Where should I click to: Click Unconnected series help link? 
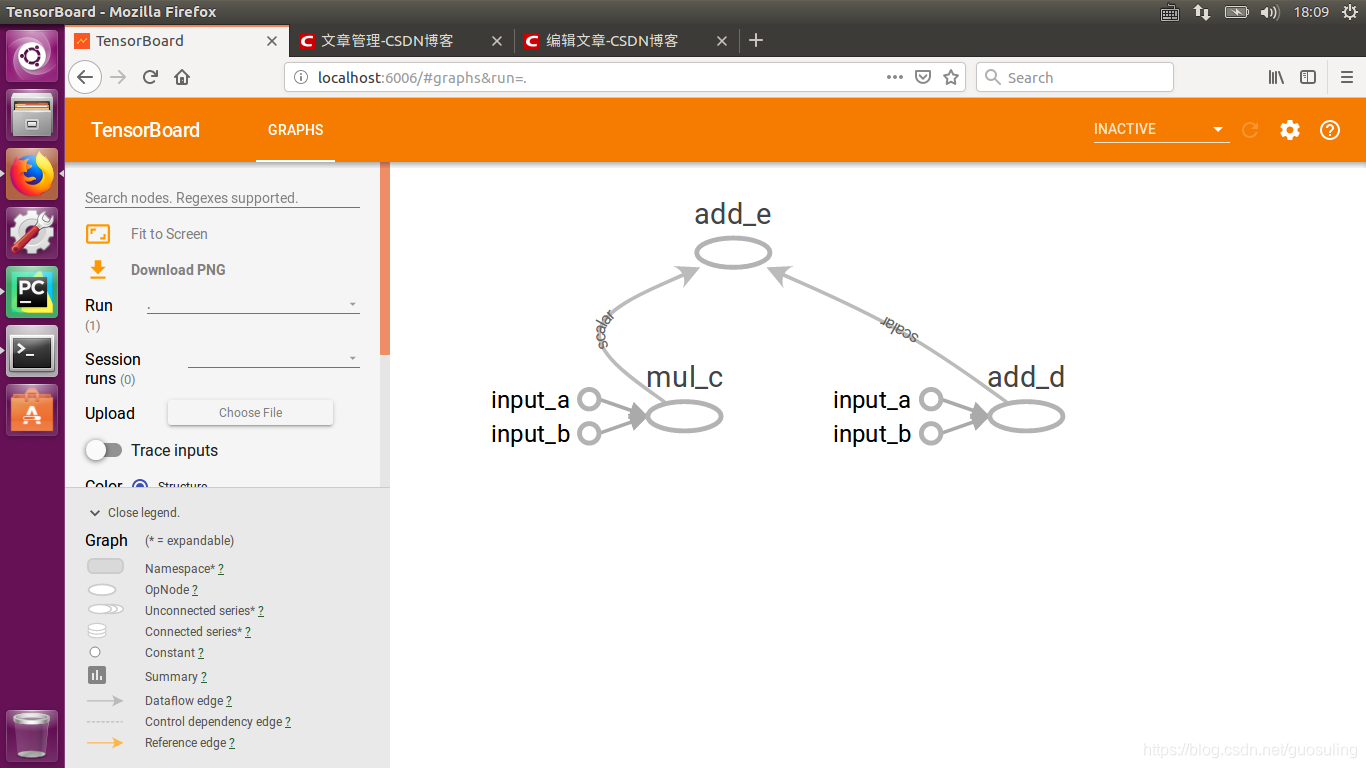pyautogui.click(x=261, y=611)
